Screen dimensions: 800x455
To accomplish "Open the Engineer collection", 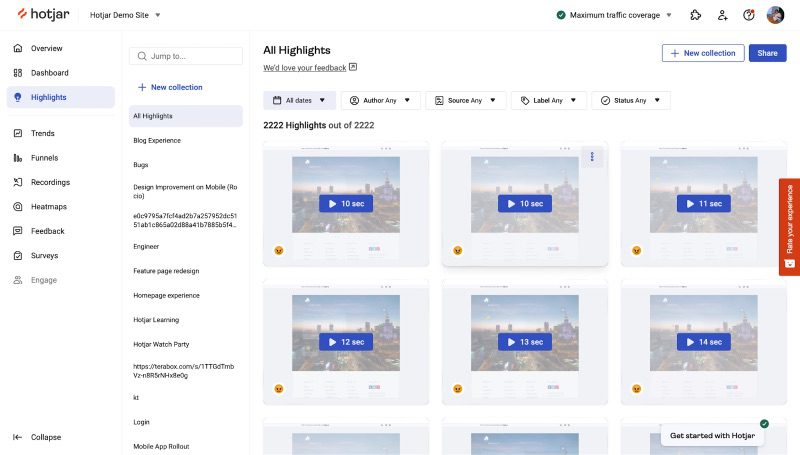I will pos(186,246).
